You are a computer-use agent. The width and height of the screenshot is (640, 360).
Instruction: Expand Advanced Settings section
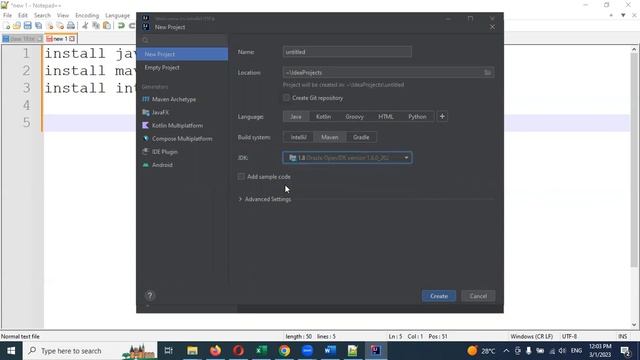(265, 199)
